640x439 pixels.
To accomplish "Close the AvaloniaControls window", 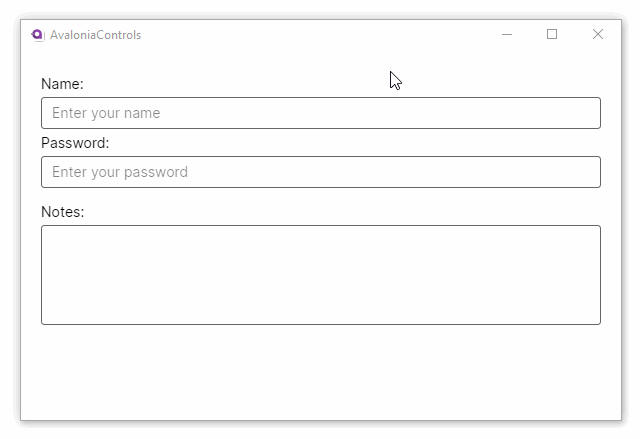I will 598,34.
